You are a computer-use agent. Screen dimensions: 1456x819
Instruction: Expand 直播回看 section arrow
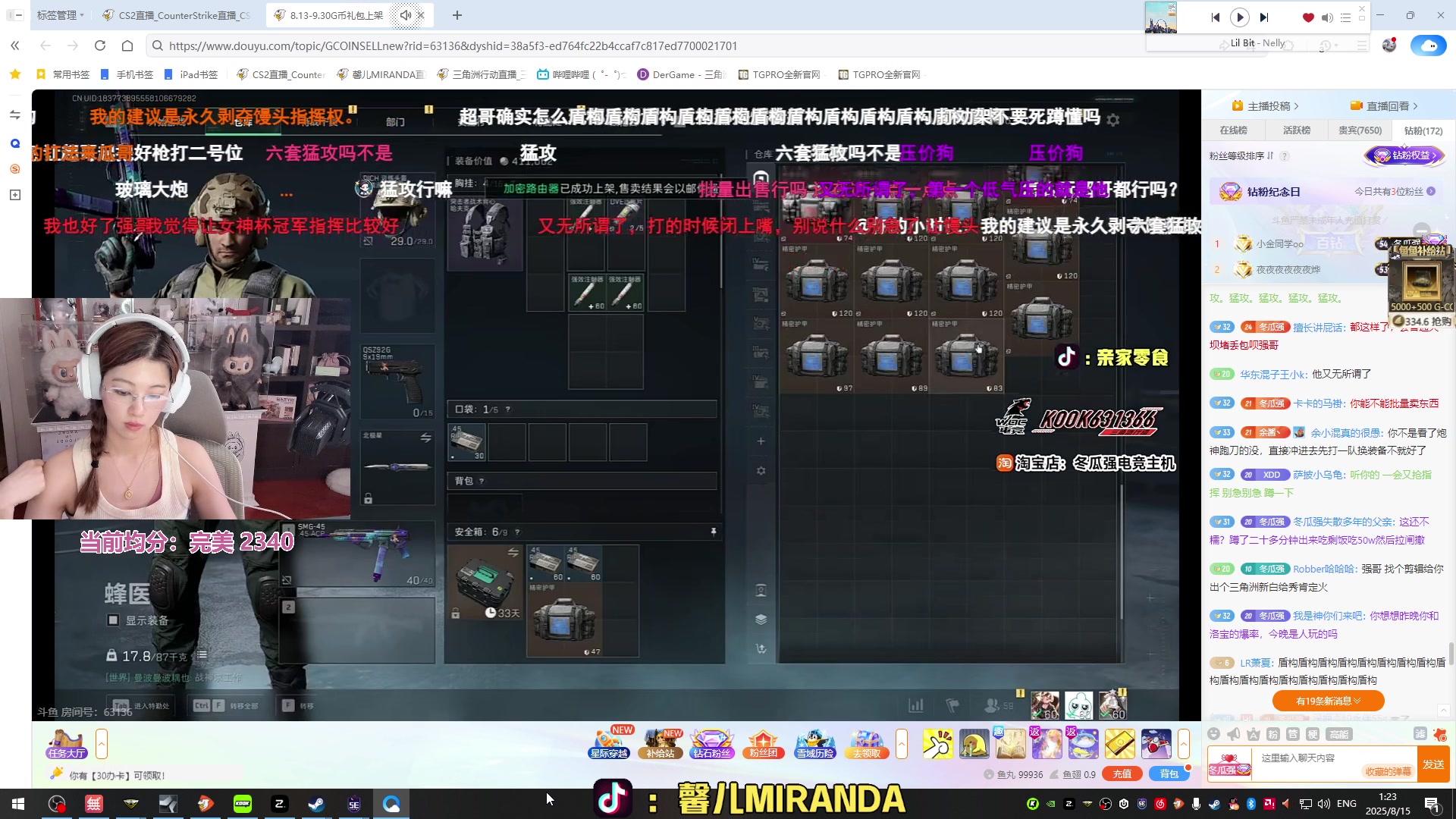pos(1415,106)
